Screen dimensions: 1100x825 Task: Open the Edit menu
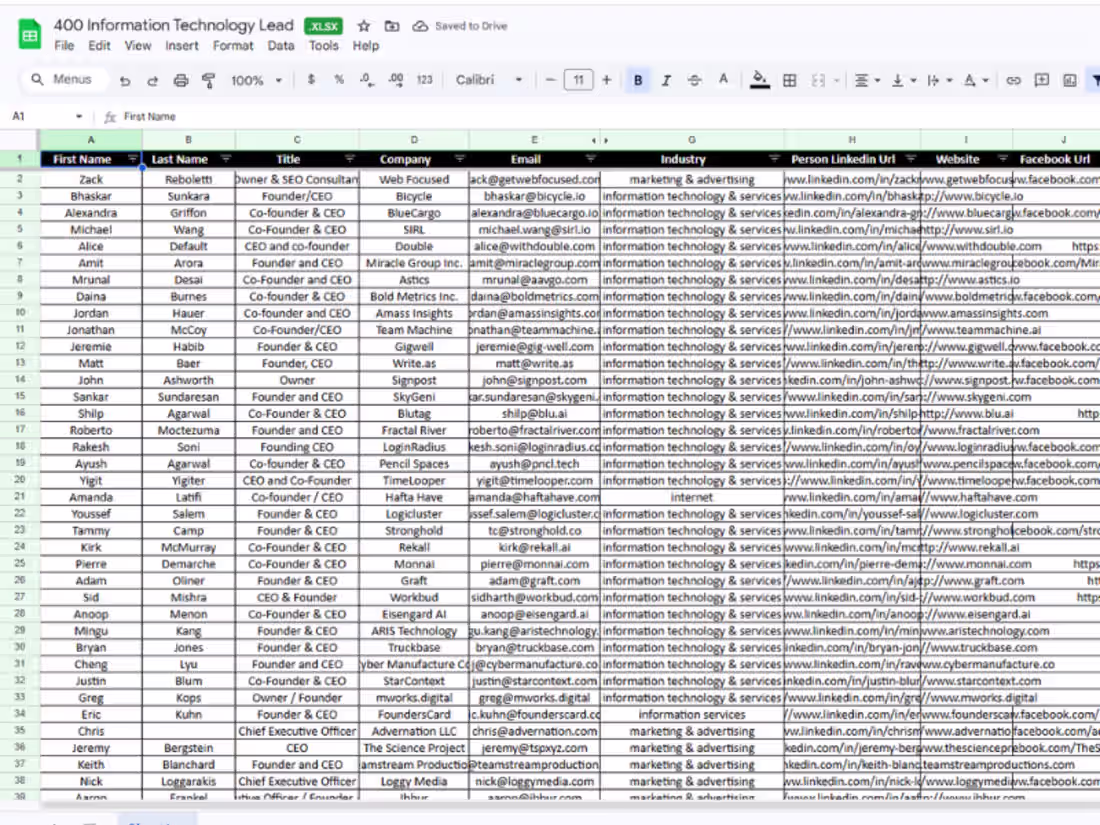99,46
